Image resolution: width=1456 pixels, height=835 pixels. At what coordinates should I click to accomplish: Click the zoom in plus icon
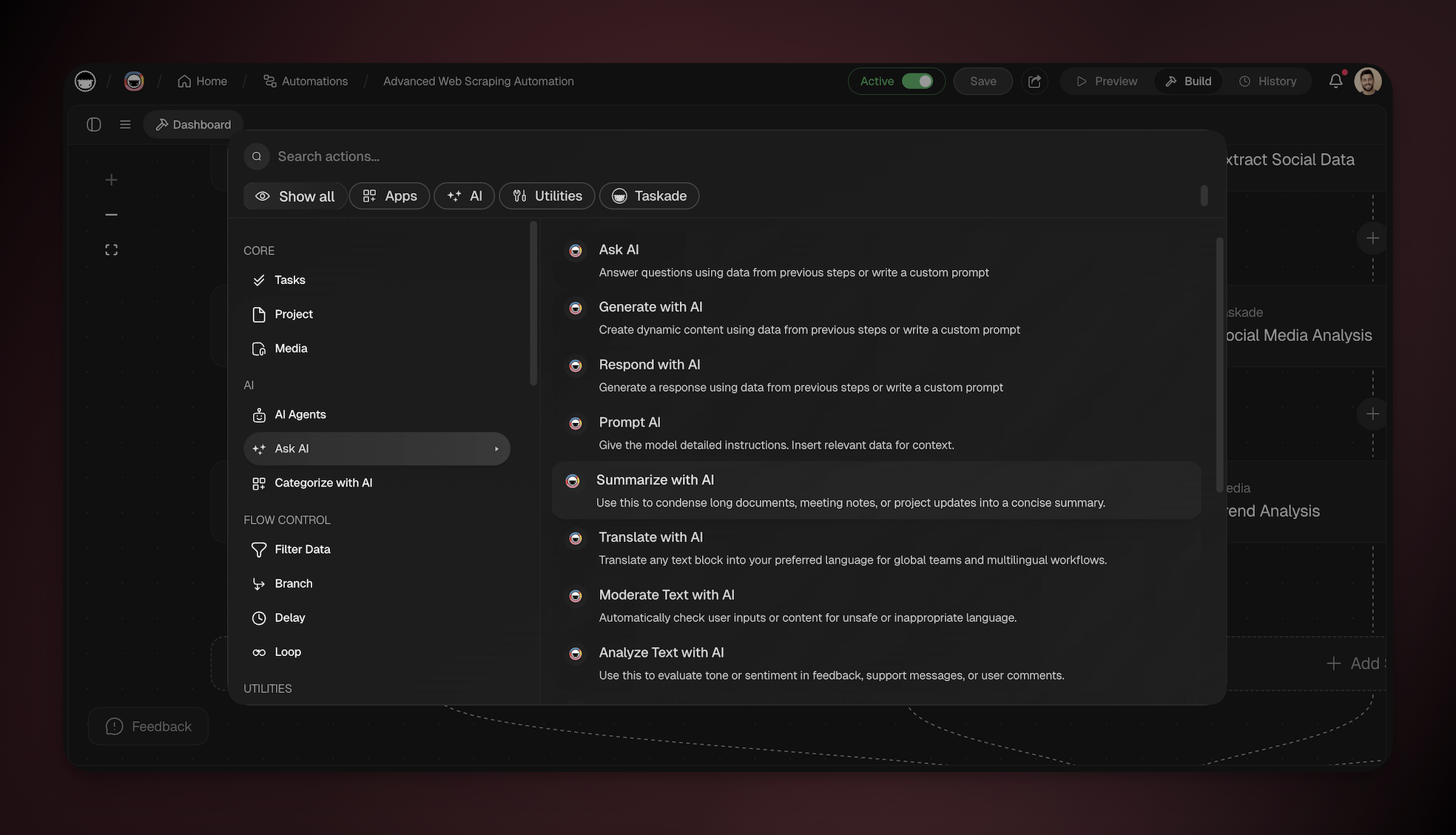coord(111,180)
